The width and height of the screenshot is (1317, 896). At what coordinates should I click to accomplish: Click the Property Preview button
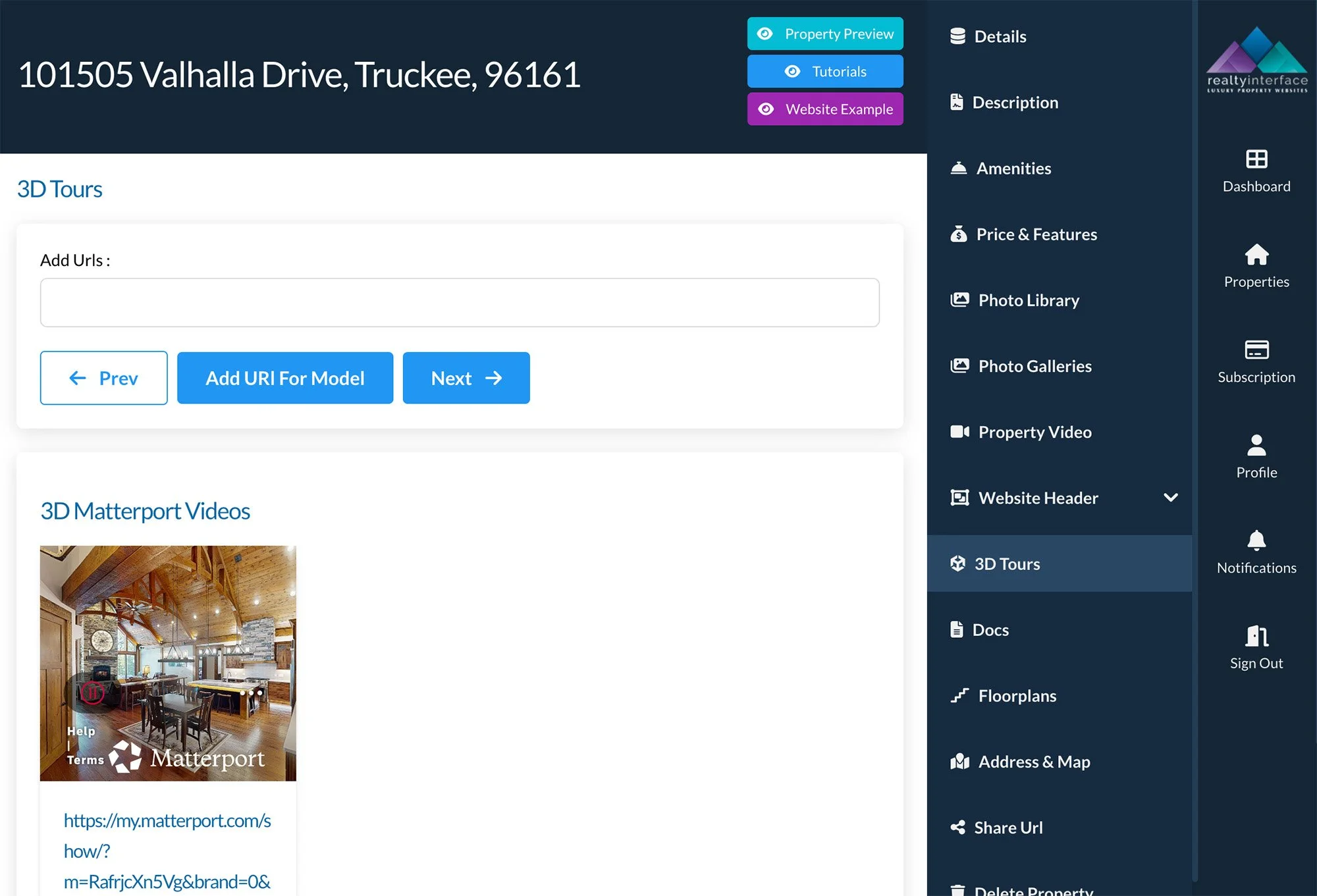coord(824,34)
